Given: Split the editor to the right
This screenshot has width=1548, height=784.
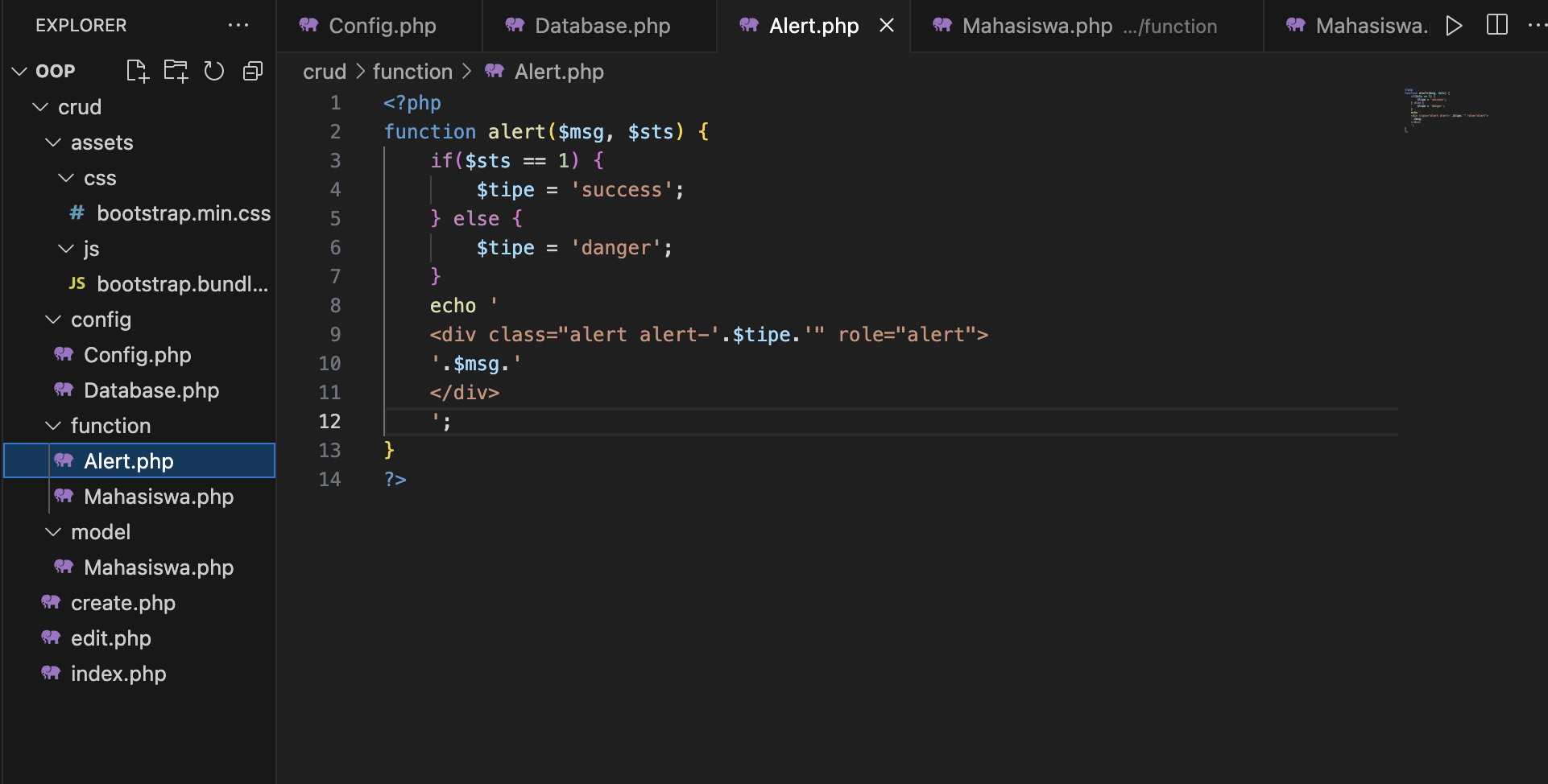Looking at the screenshot, I should coord(1496,26).
